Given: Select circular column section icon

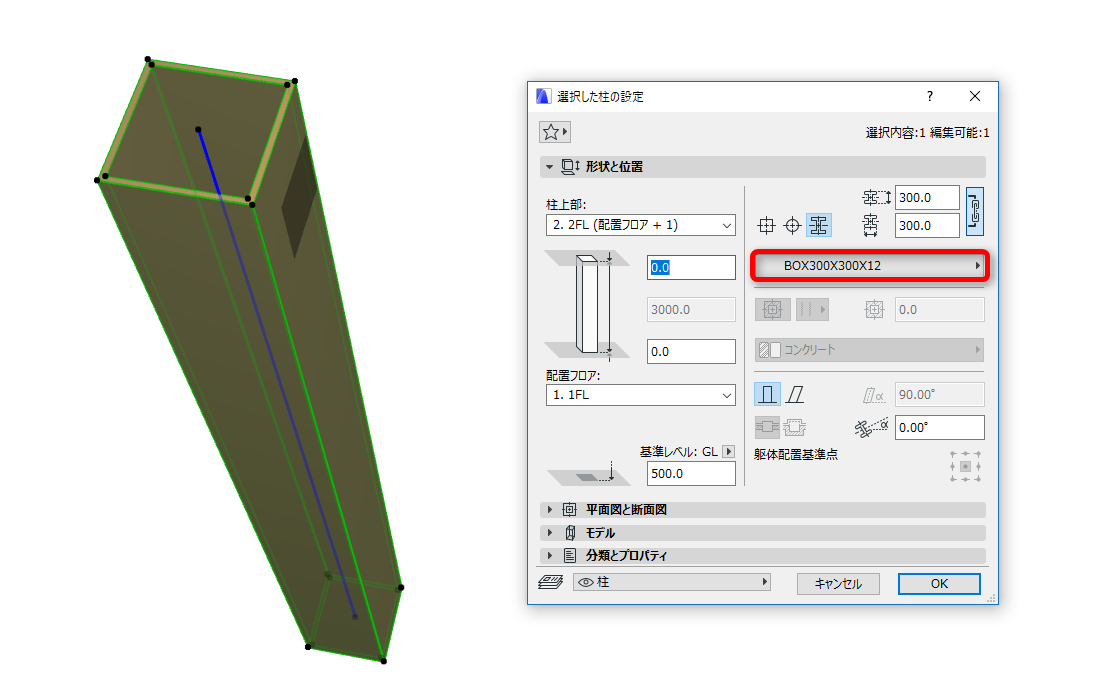Looking at the screenshot, I should pos(793,226).
